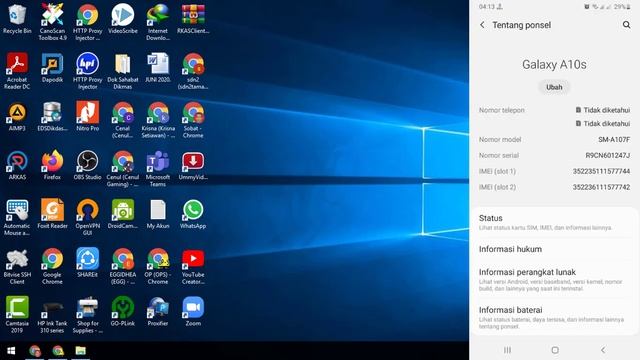640x360 pixels.
Task: Open OpenVPN GUI shortcut
Action: [88, 217]
